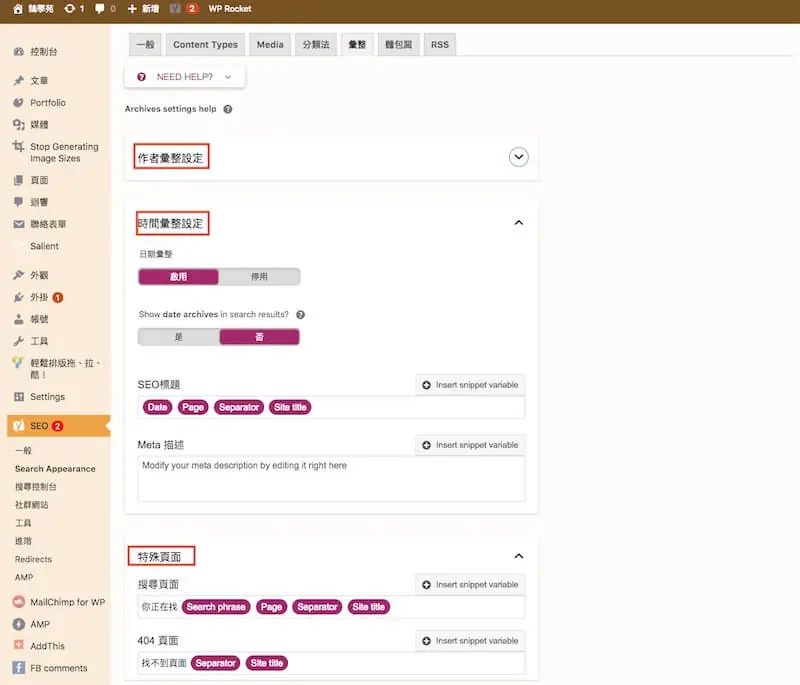Click the 外觀 appearance brush icon
The image size is (800, 685).
[x=19, y=275]
